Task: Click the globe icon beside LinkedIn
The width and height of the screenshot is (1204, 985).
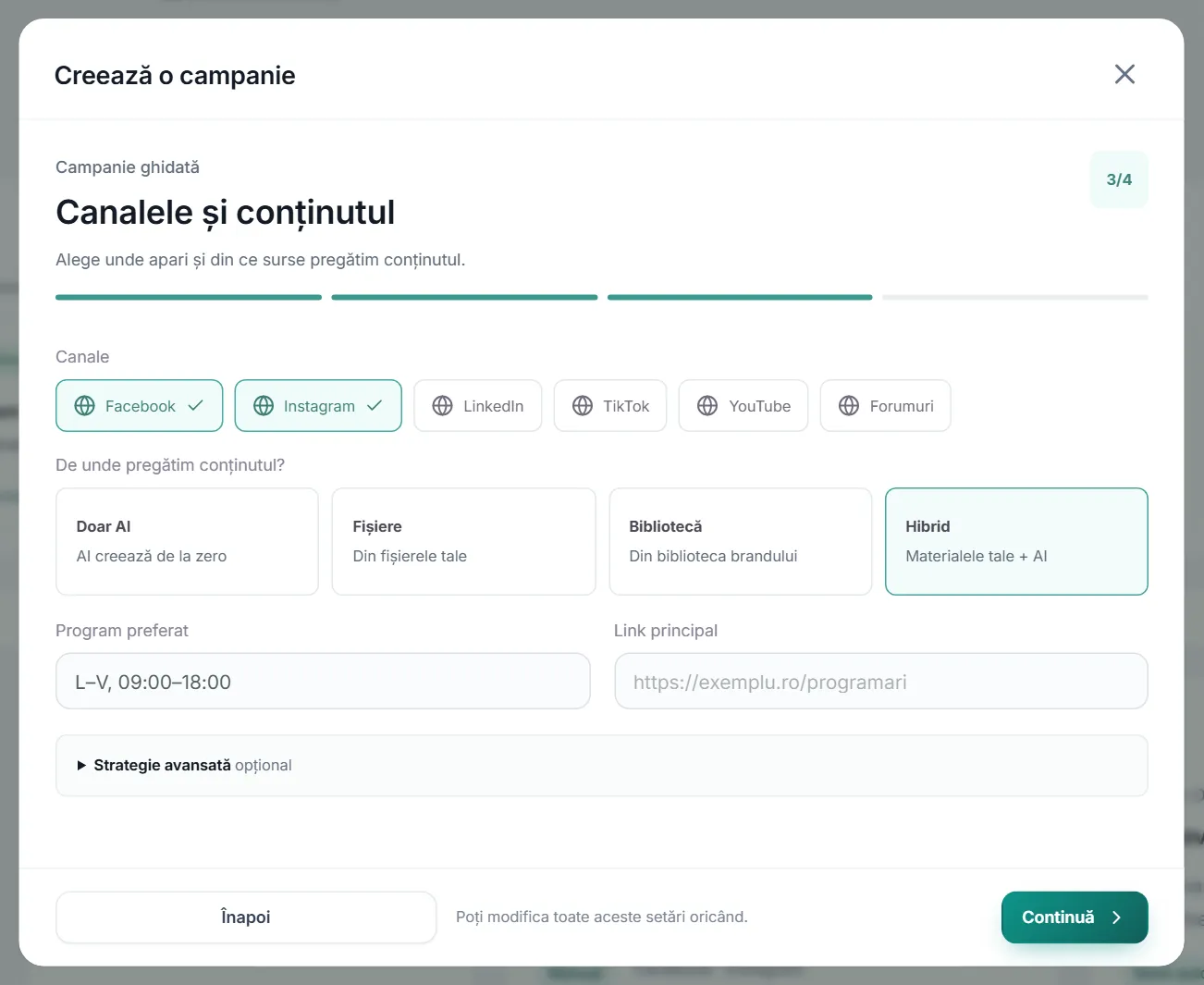Action: point(443,406)
